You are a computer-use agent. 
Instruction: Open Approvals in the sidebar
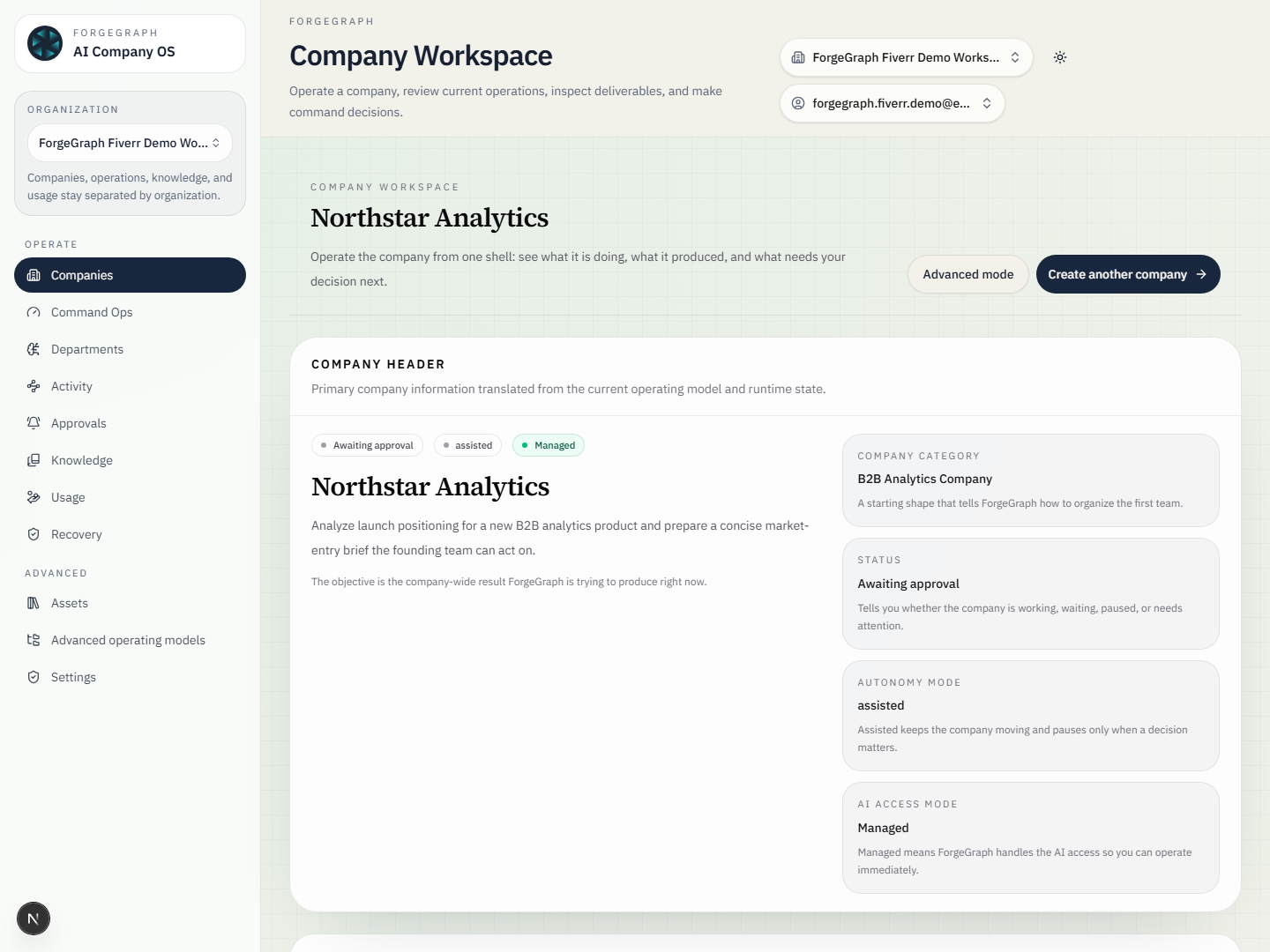click(x=130, y=423)
